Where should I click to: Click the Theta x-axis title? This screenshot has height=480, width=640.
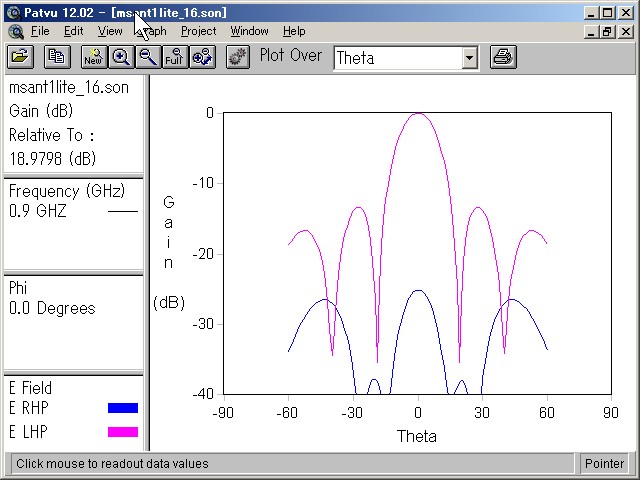click(417, 436)
